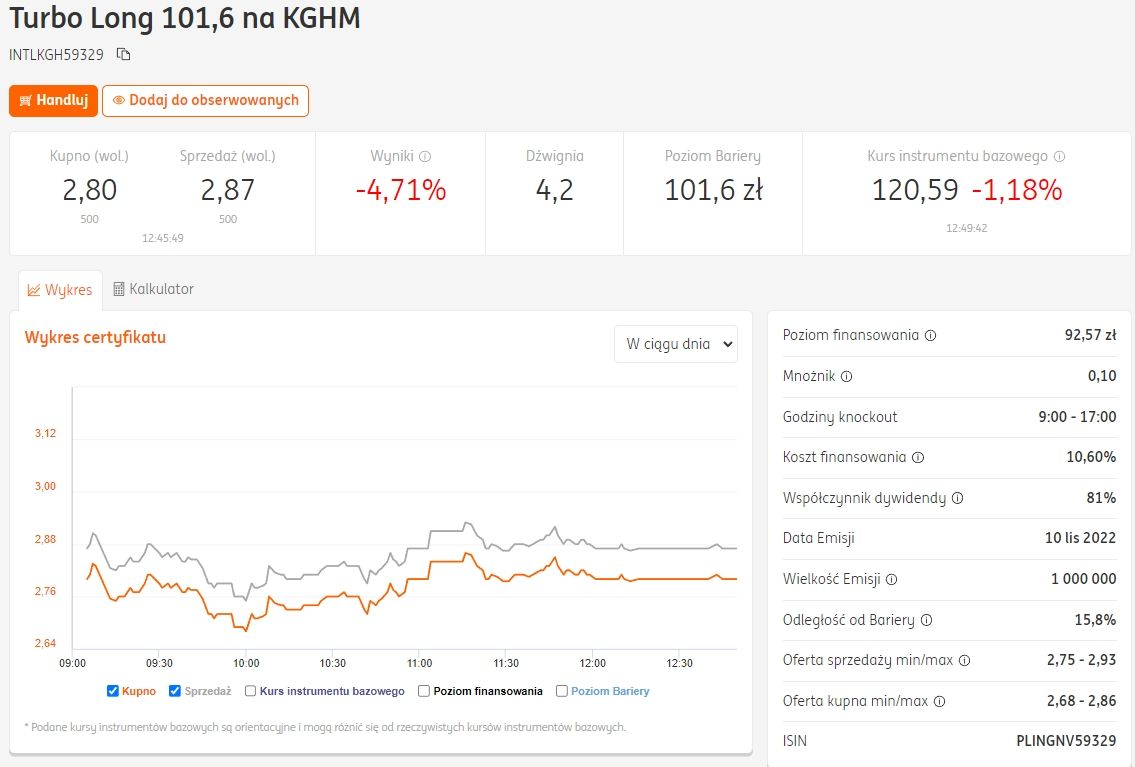Screen dimensions: 1135x767
Task: Click the Wyniki value -4,71%
Action: 401,190
